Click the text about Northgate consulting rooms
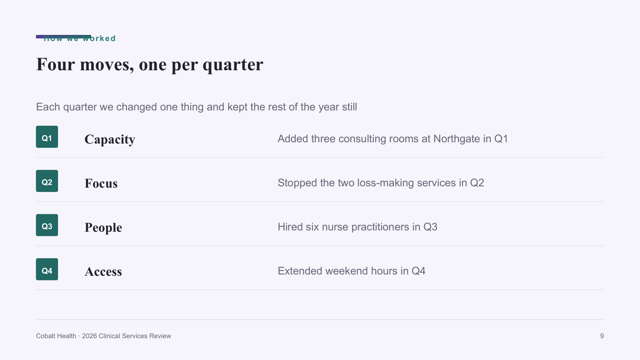This screenshot has width=640, height=360. click(393, 139)
